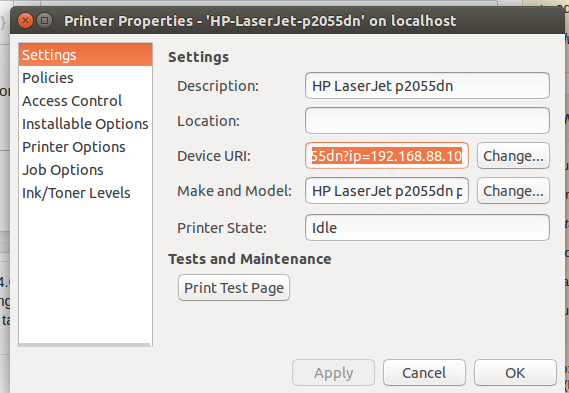Click the Description text field

coord(427,86)
